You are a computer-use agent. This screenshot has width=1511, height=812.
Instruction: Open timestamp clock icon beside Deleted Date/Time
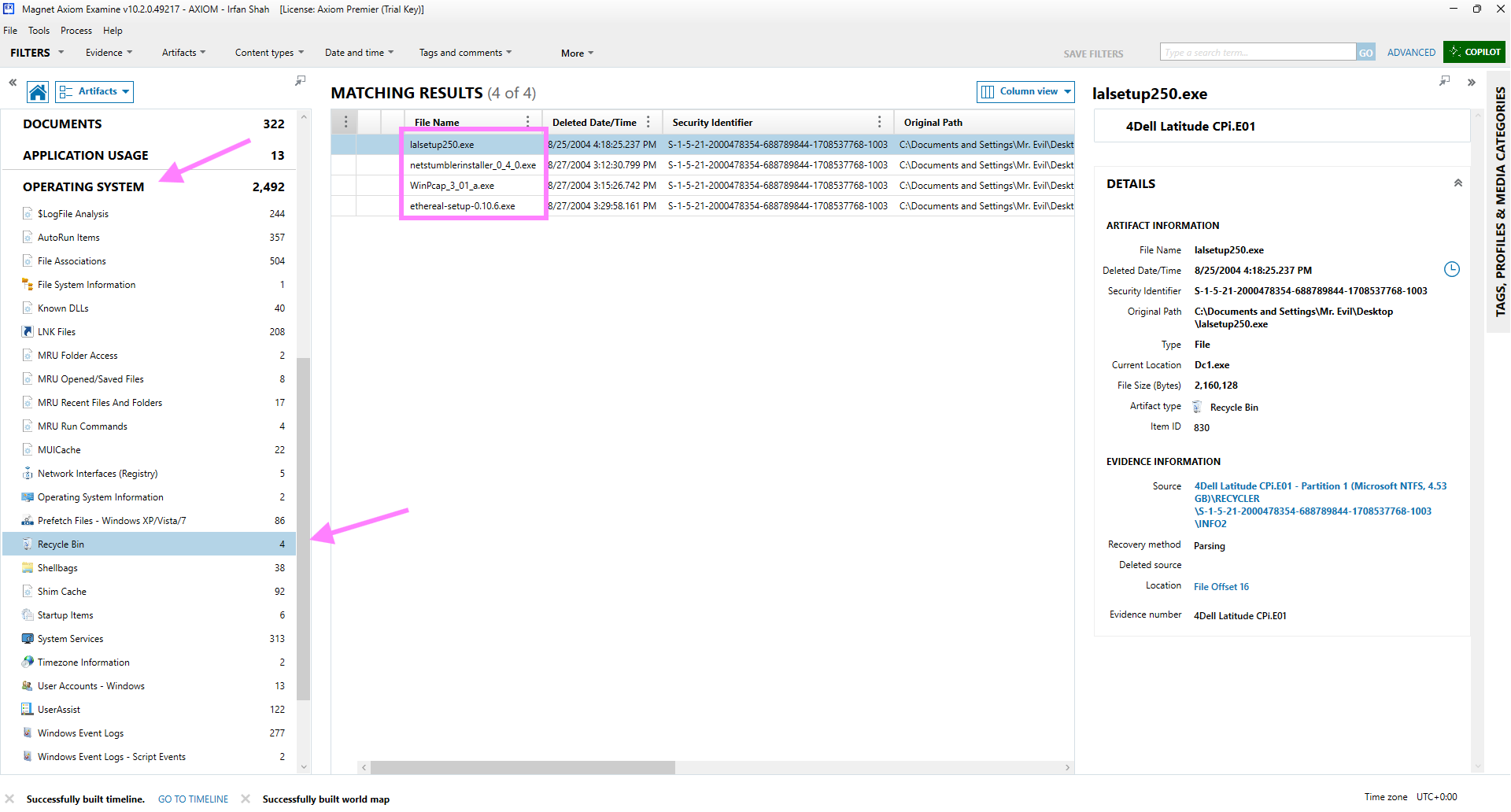[1452, 270]
